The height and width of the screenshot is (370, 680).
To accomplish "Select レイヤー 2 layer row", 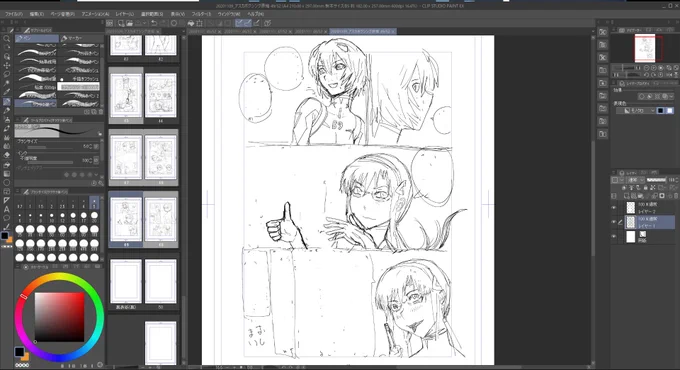I will pos(650,208).
